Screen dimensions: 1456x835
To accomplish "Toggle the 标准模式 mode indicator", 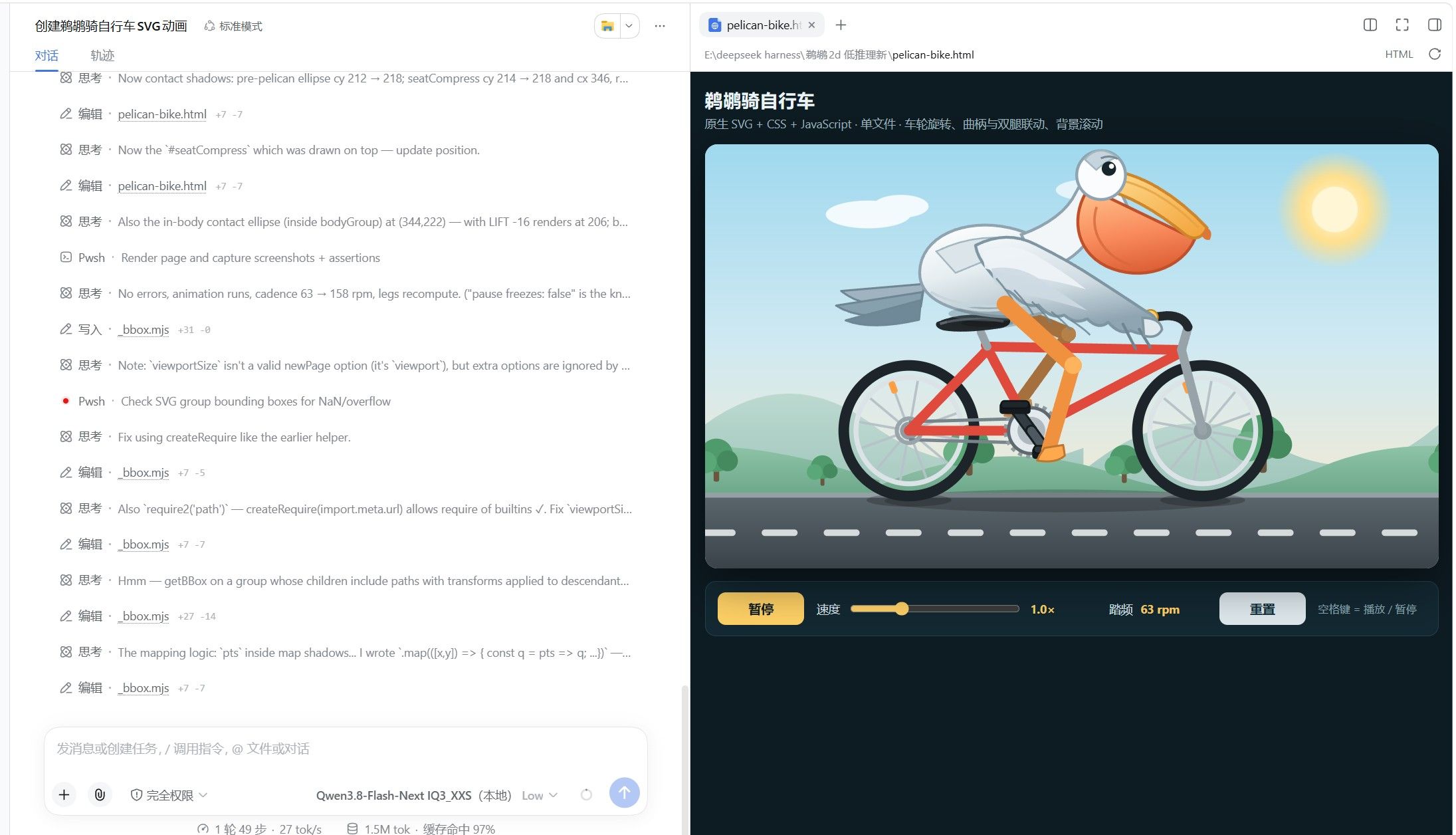I will pyautogui.click(x=233, y=26).
